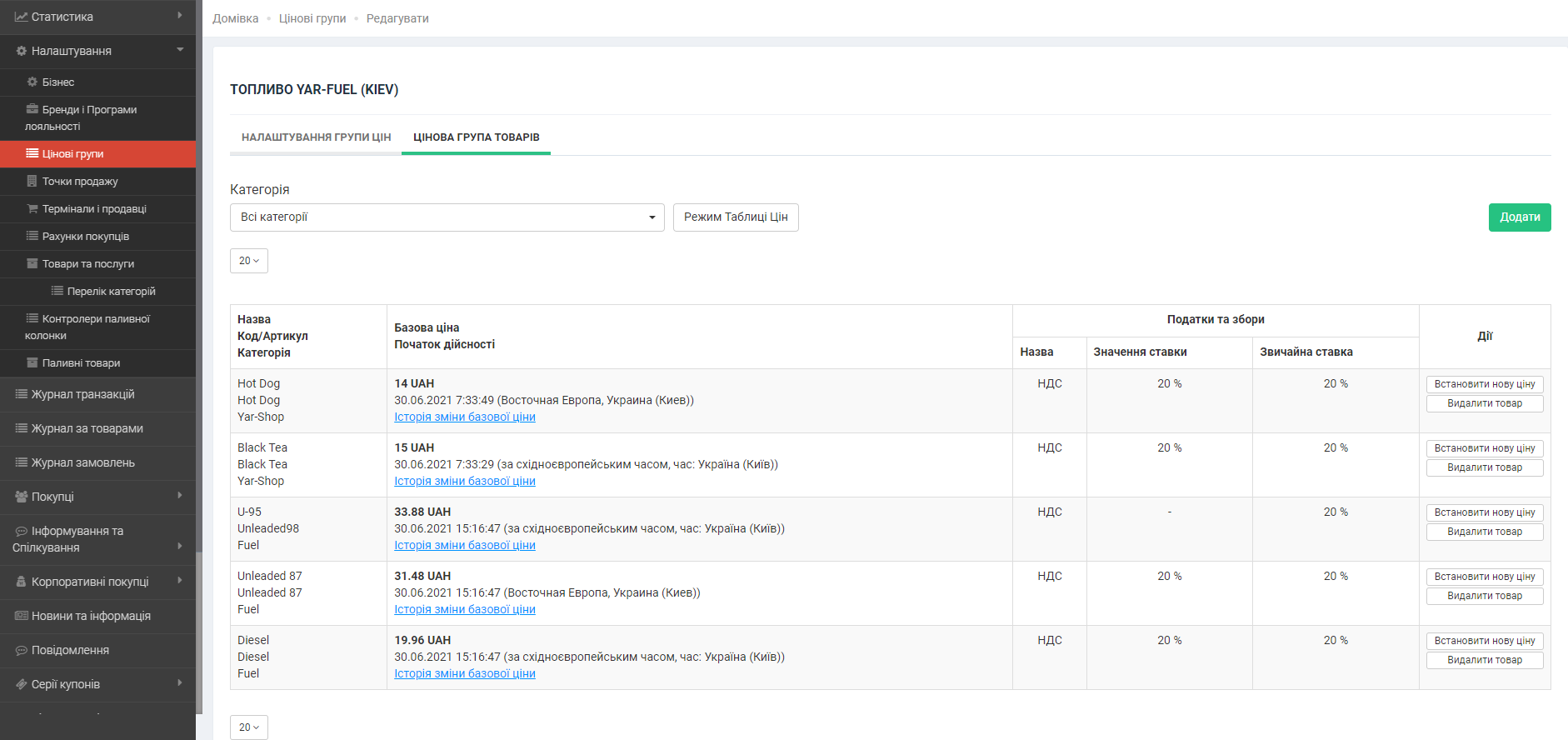Click the newspaper icon beside Новини та інформація
The image size is (1568, 740).
point(22,616)
